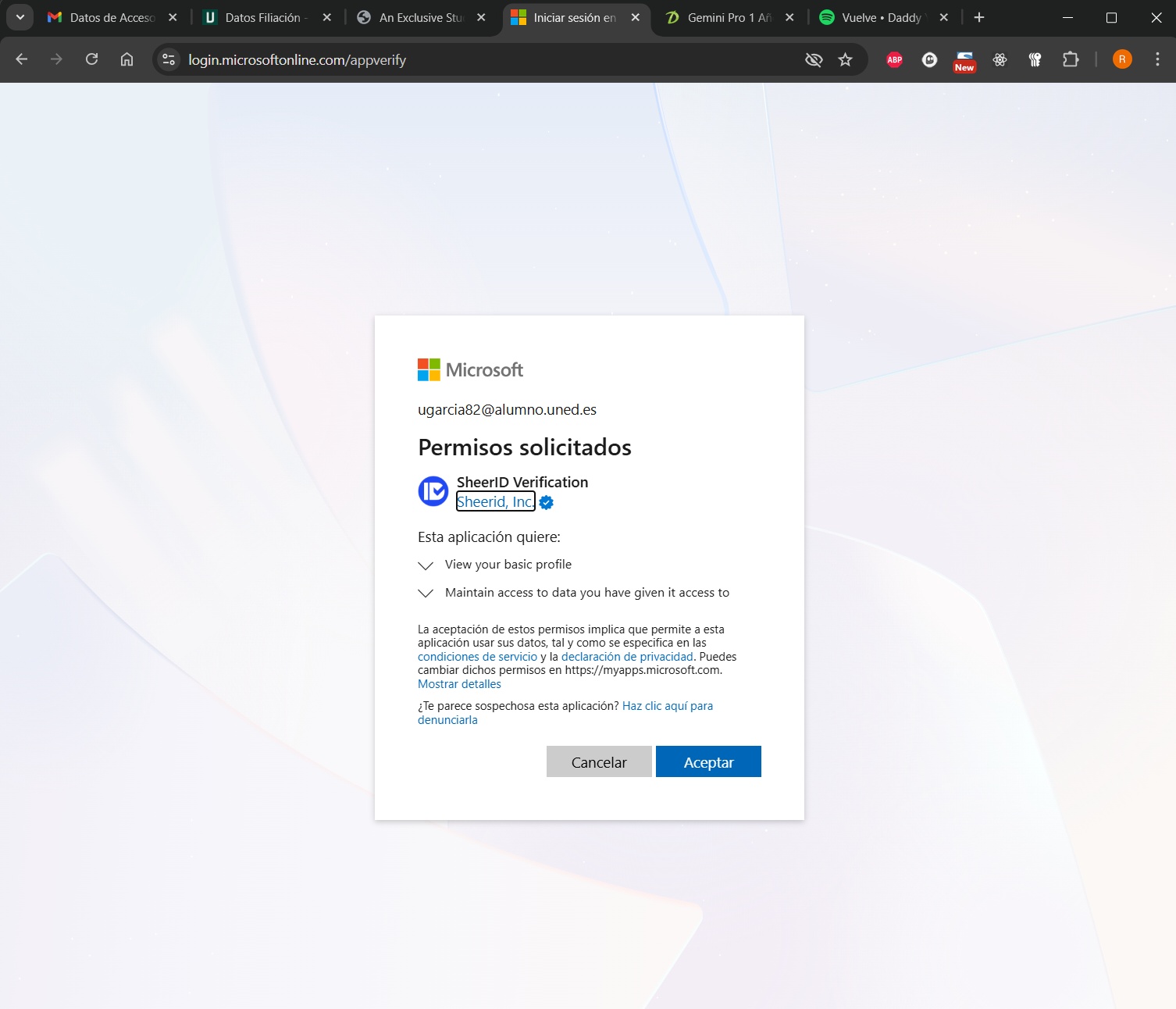Click the reload page icon
Screen dimensions: 1176x1009
coord(91,59)
